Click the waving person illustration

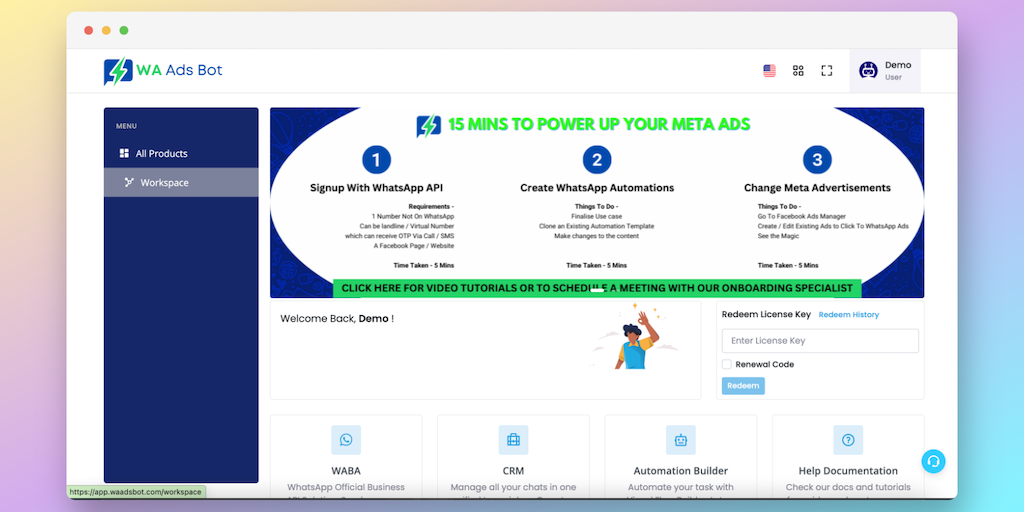pos(636,337)
